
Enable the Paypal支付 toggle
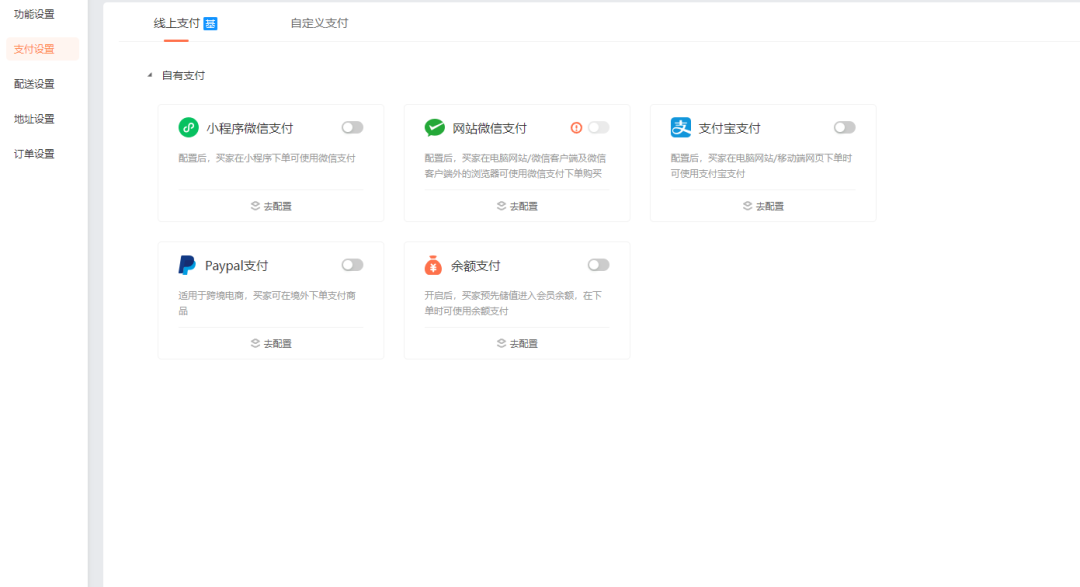[351, 264]
